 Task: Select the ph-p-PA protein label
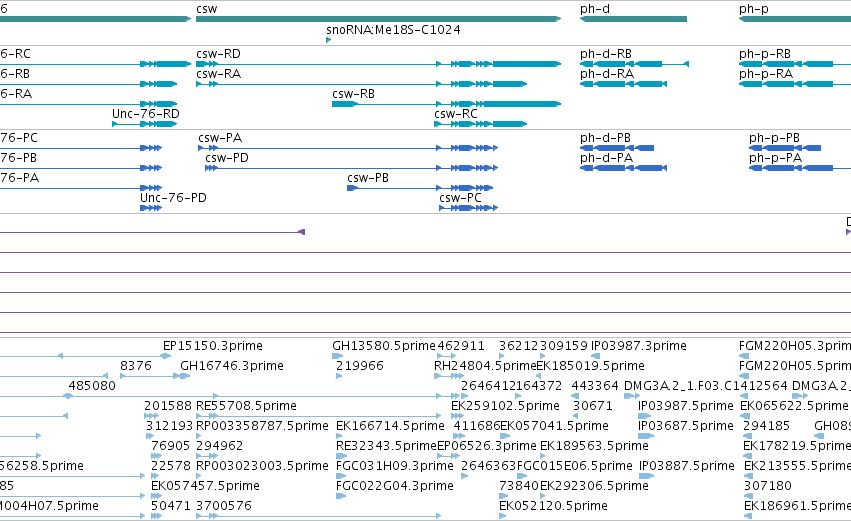776,158
